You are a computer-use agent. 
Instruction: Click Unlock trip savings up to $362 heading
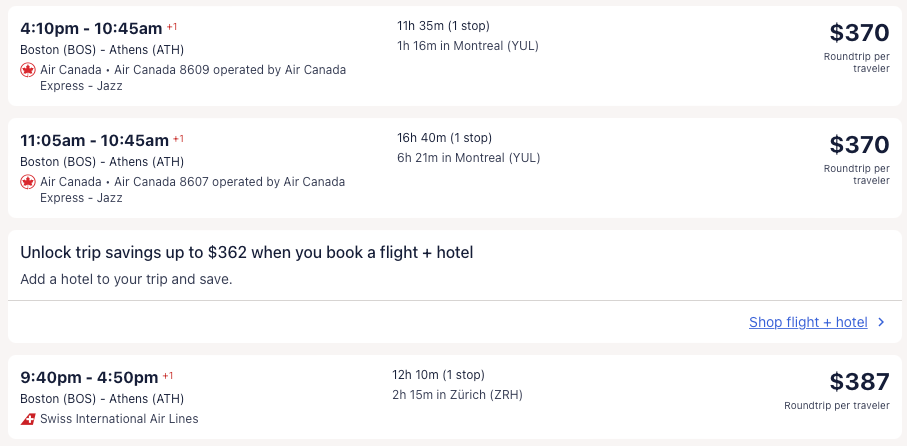tap(246, 253)
